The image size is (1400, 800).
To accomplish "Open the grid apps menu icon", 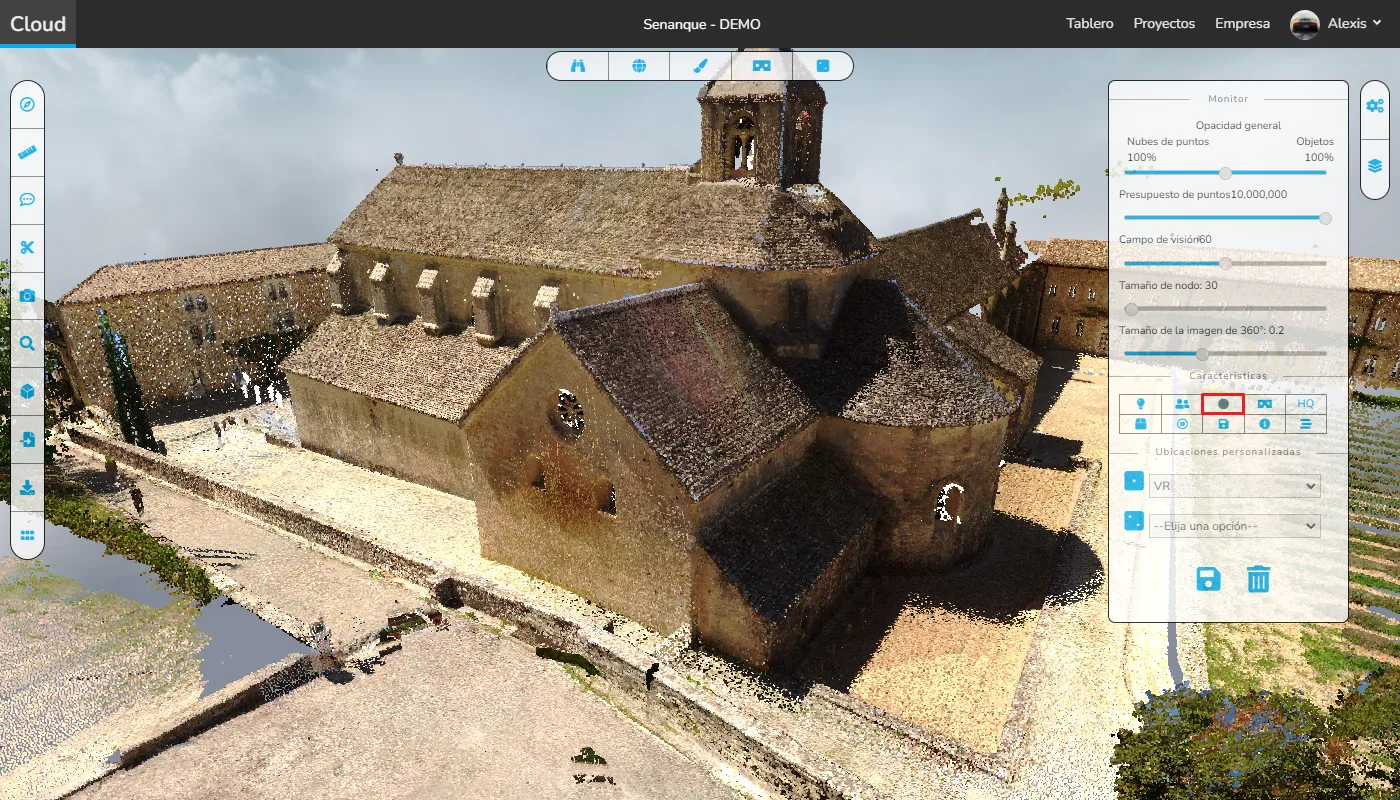I will click(x=27, y=535).
